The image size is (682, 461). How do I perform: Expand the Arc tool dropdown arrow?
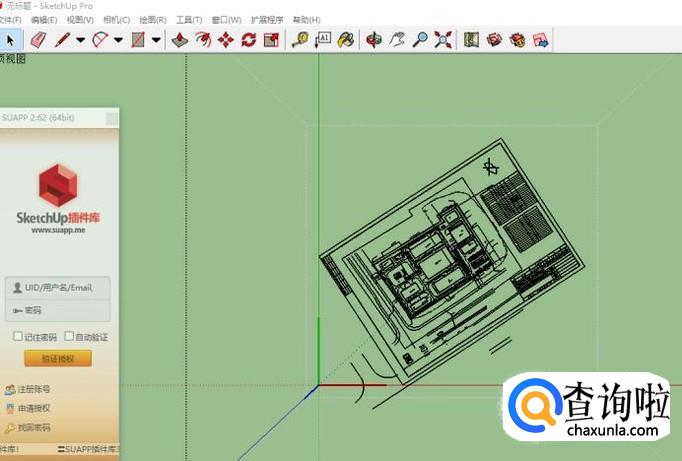(118, 40)
